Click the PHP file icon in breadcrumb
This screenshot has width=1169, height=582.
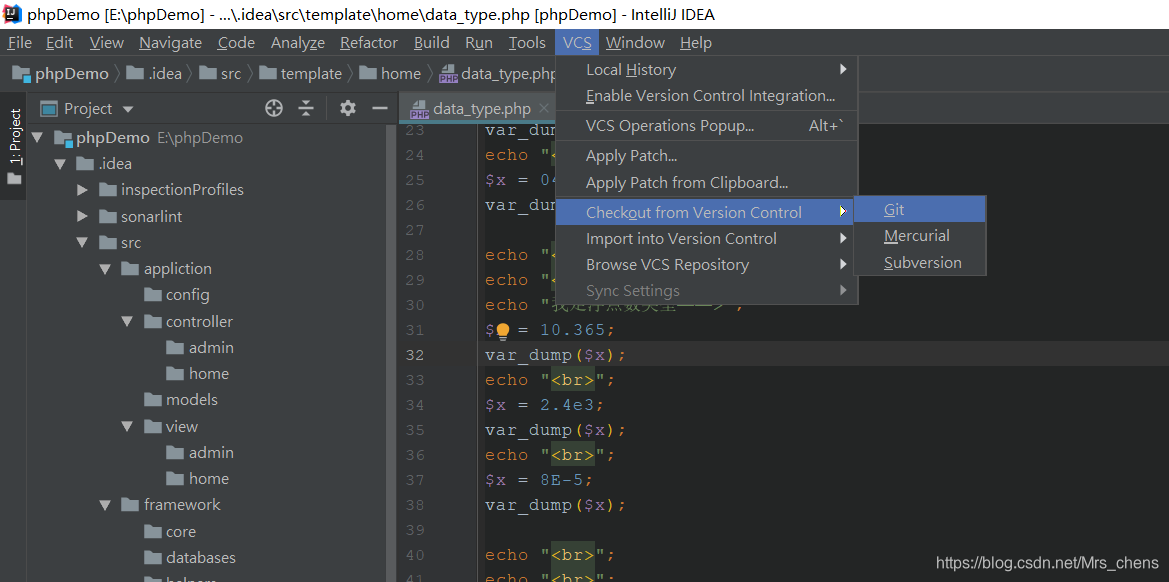coord(449,74)
